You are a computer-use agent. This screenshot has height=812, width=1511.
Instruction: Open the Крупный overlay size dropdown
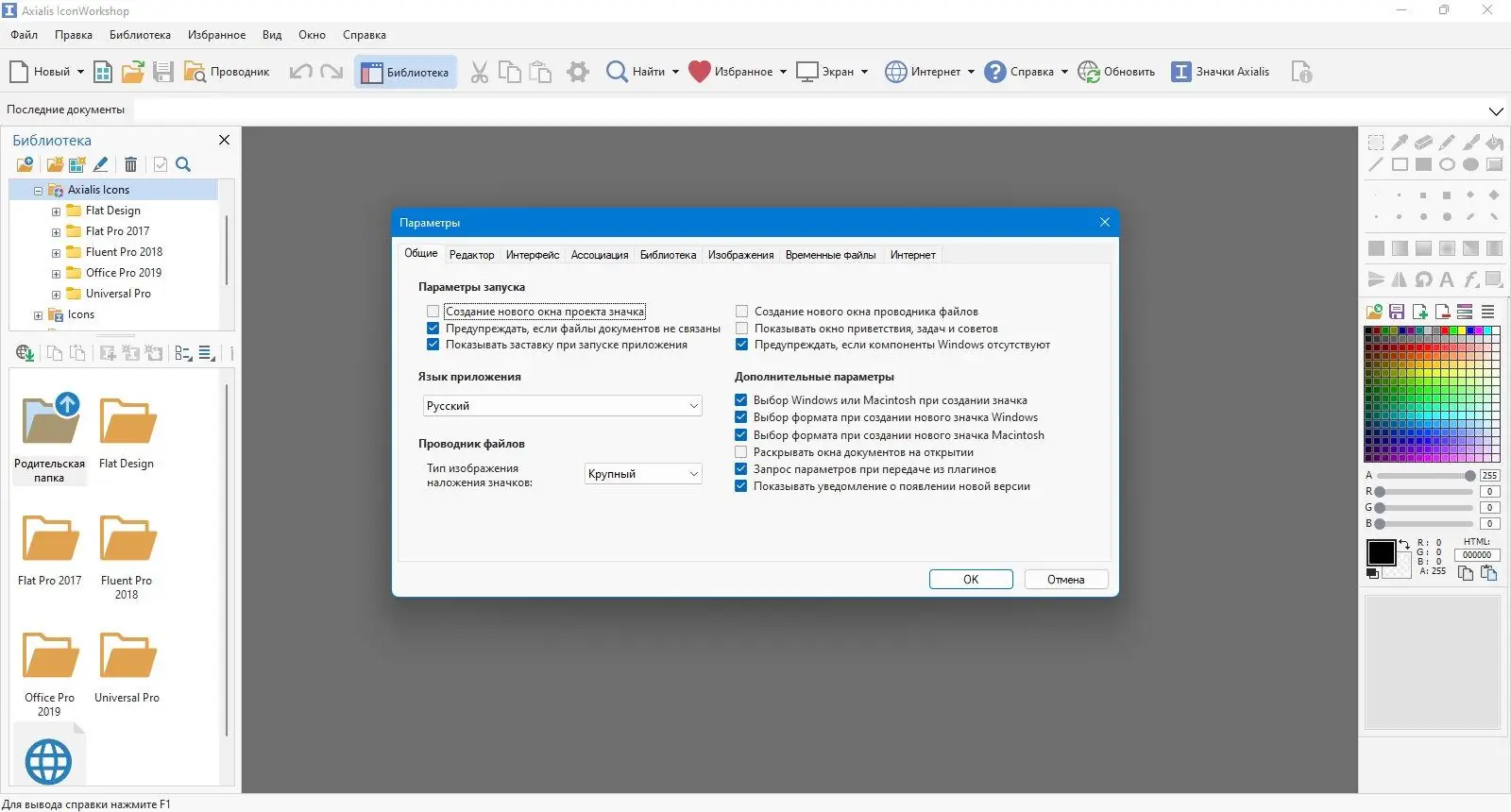point(643,474)
